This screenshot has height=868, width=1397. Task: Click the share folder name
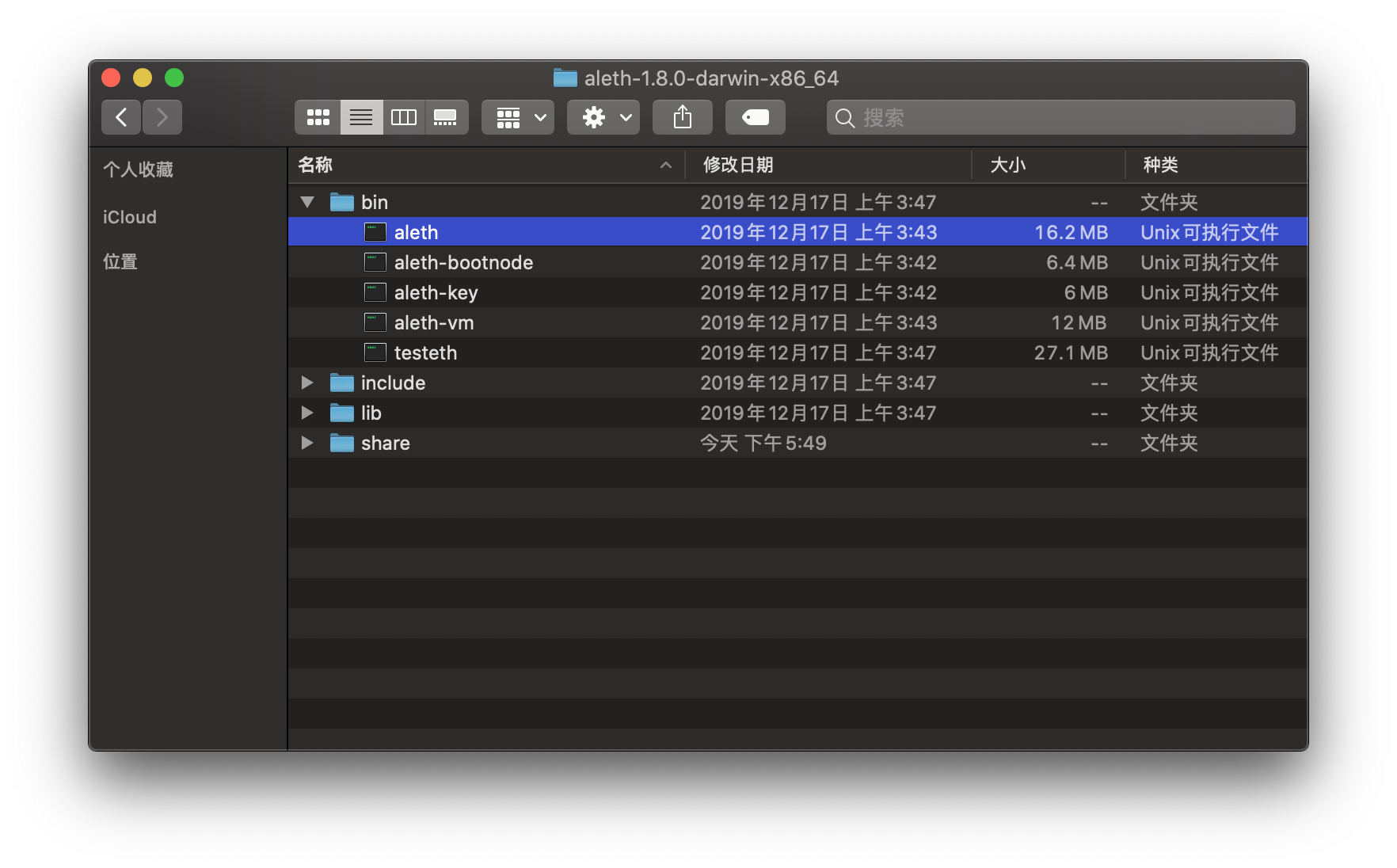tap(386, 443)
